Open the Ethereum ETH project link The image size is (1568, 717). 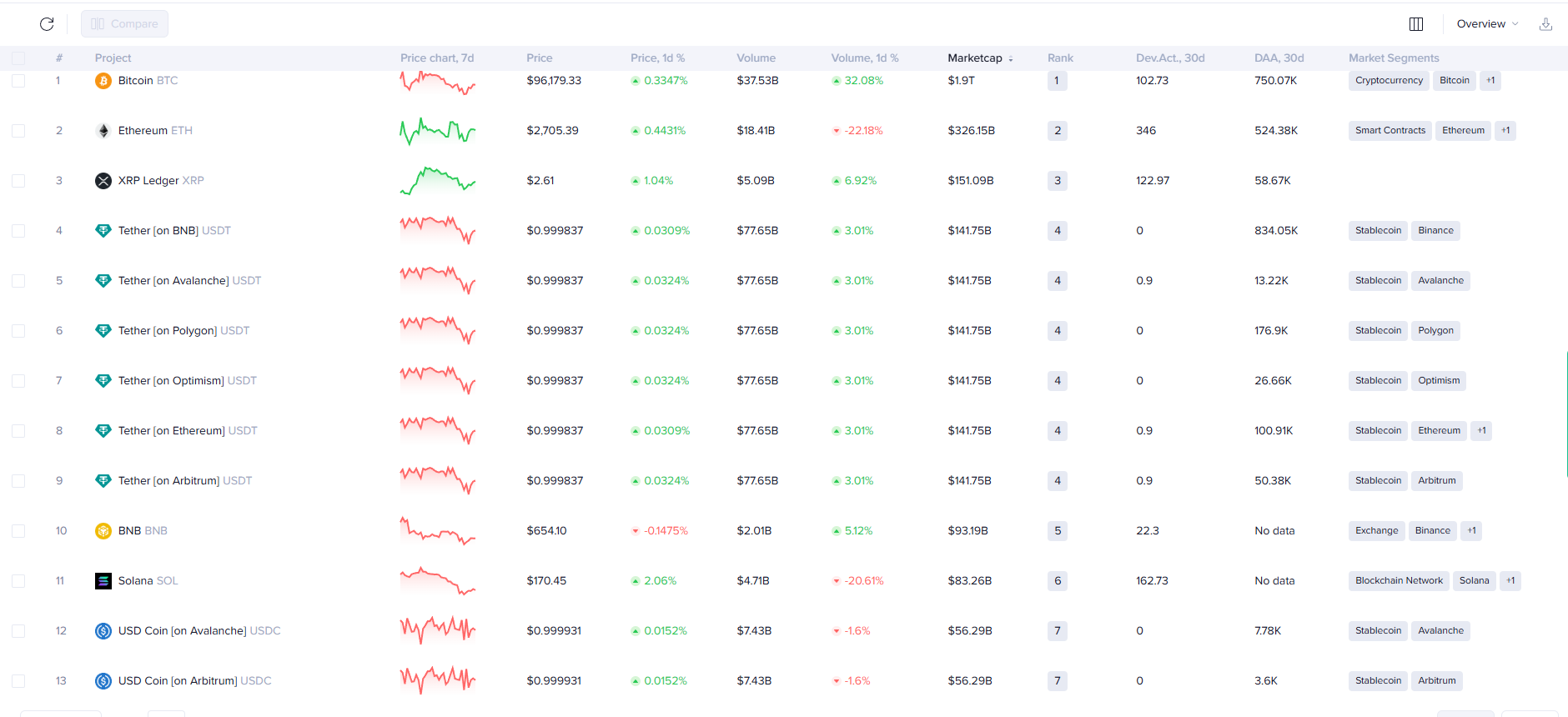tap(155, 131)
